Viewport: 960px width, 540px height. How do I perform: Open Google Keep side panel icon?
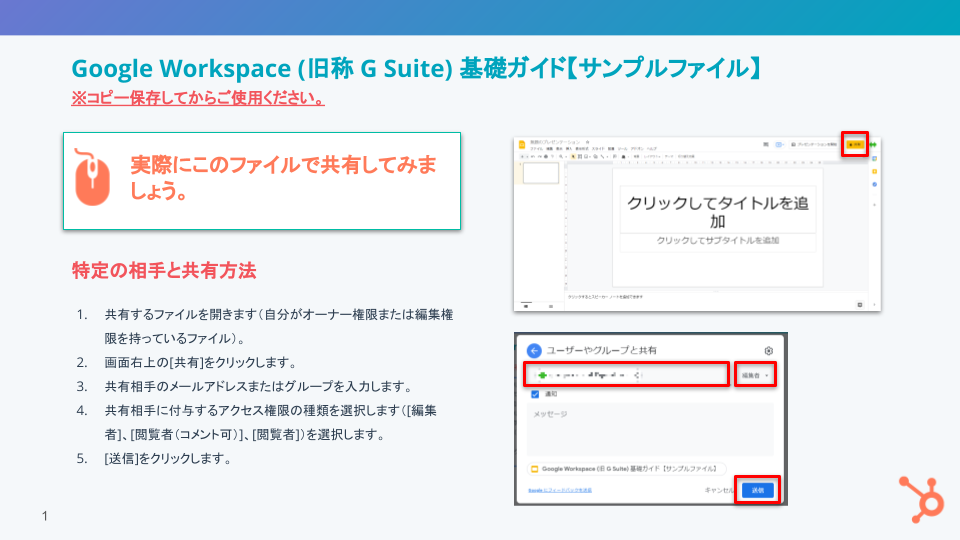[x=874, y=171]
